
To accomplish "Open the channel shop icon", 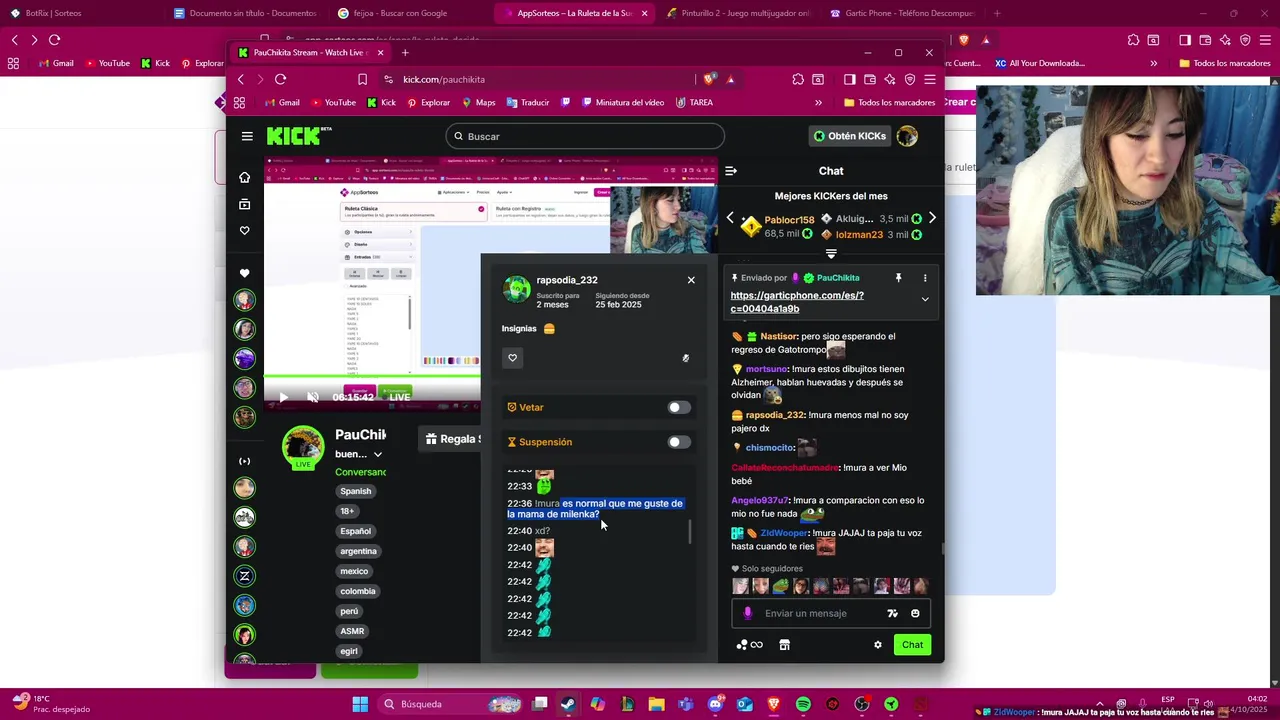I will point(784,645).
